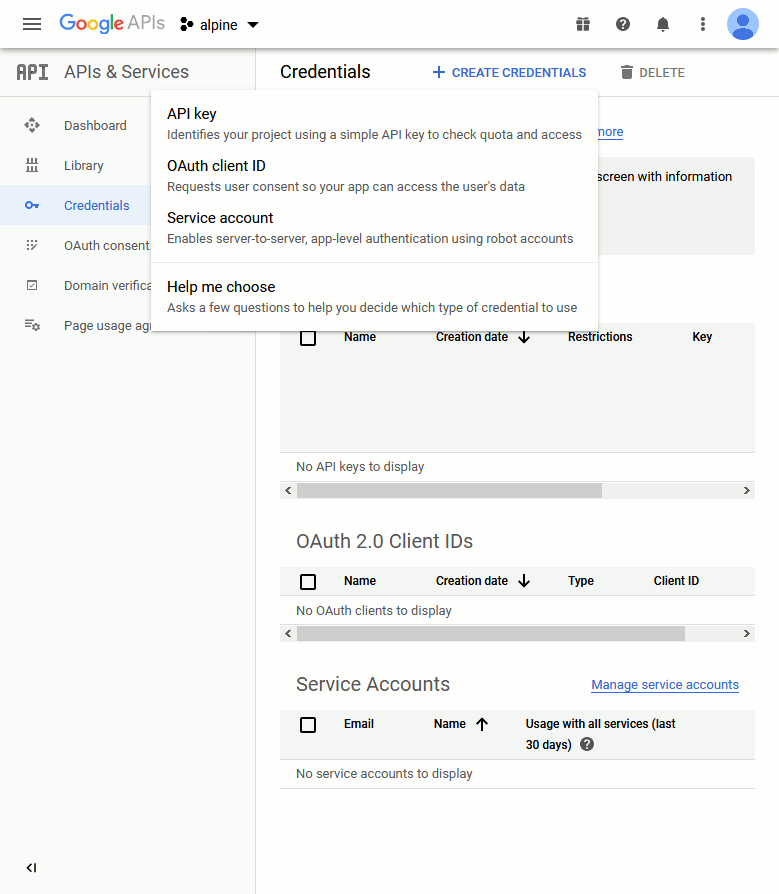Open Library in the sidebar
Image resolution: width=779 pixels, height=894 pixels.
click(84, 165)
